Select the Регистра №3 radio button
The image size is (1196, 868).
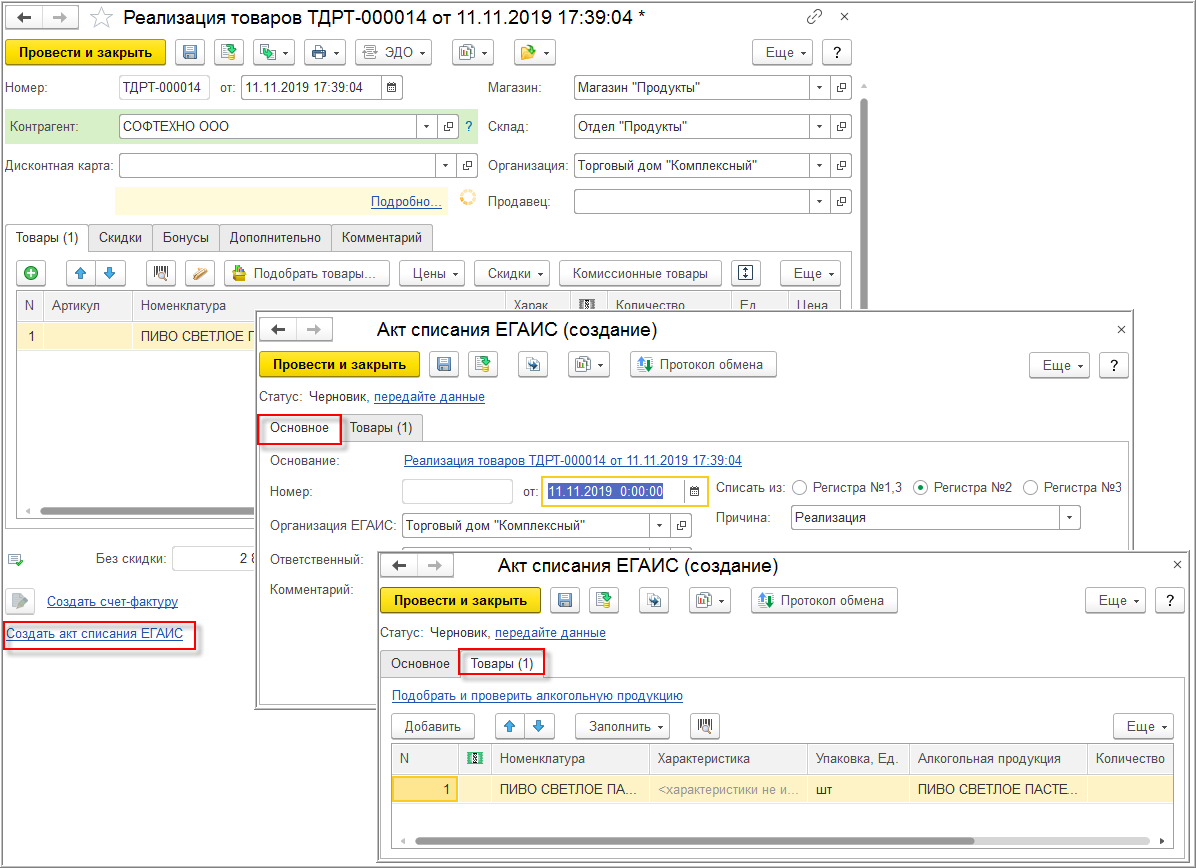coord(1030,487)
